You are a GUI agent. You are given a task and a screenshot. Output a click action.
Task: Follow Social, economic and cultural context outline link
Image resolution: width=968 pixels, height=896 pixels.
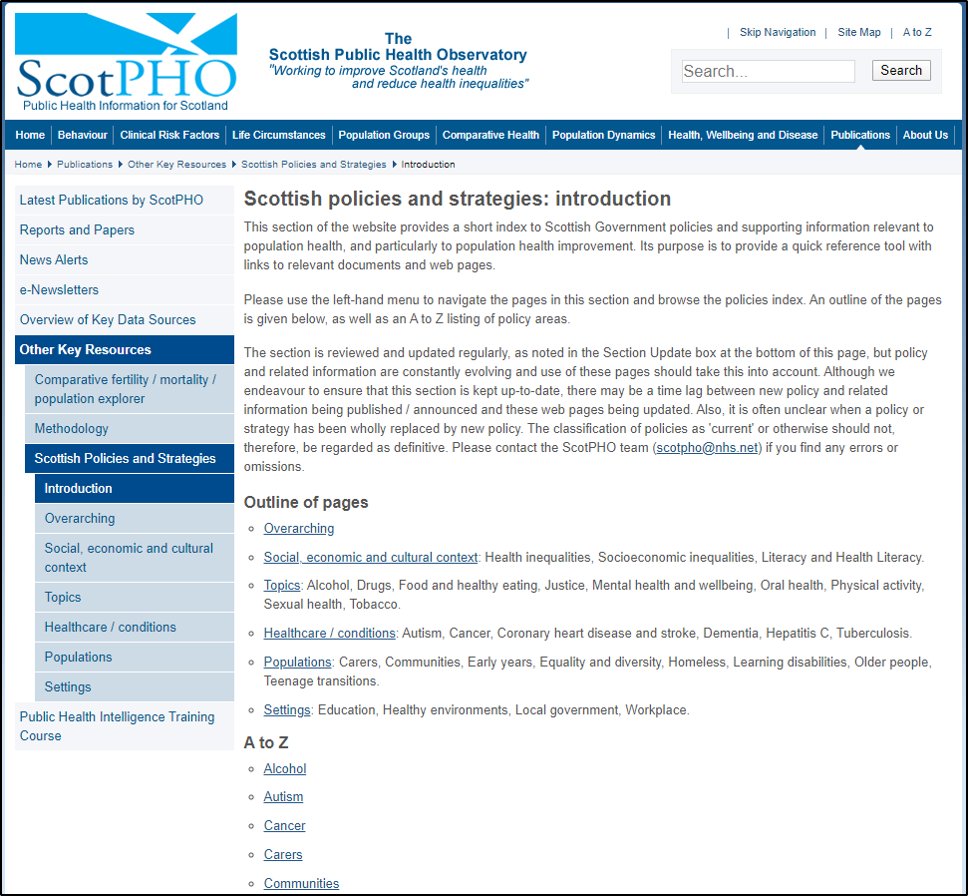pos(370,557)
